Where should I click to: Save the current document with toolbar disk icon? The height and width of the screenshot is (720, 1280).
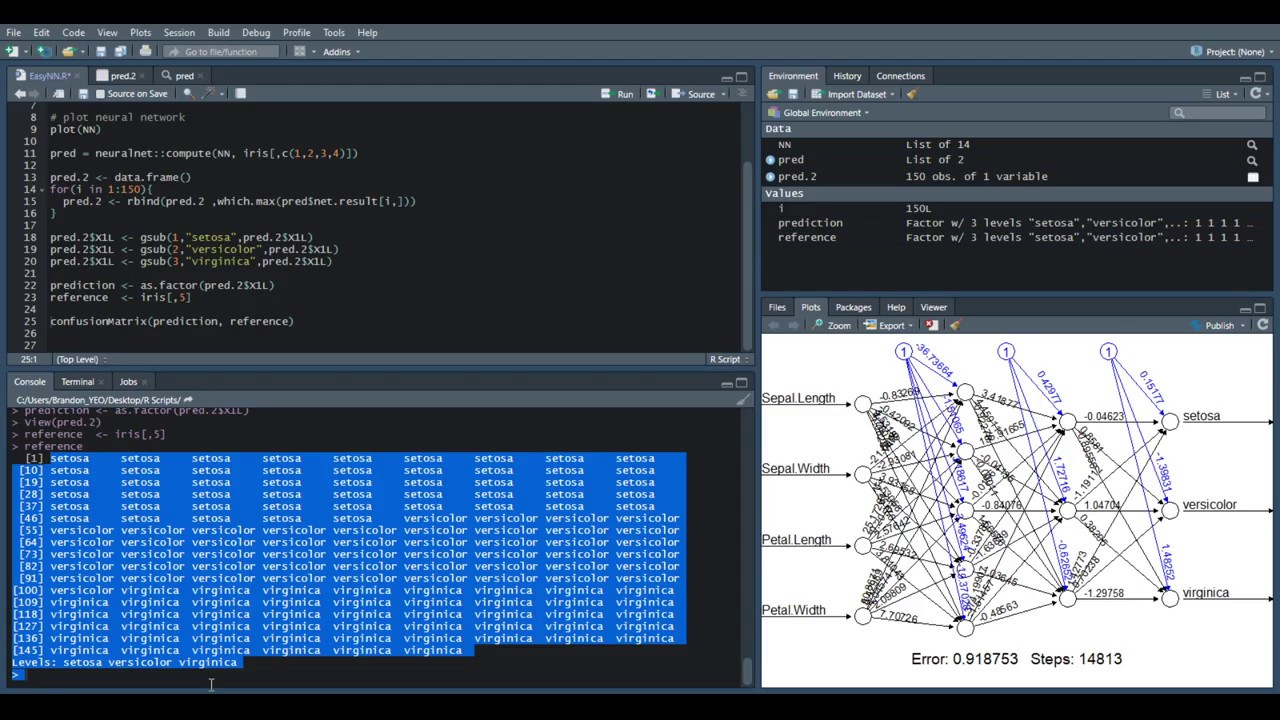pos(101,51)
